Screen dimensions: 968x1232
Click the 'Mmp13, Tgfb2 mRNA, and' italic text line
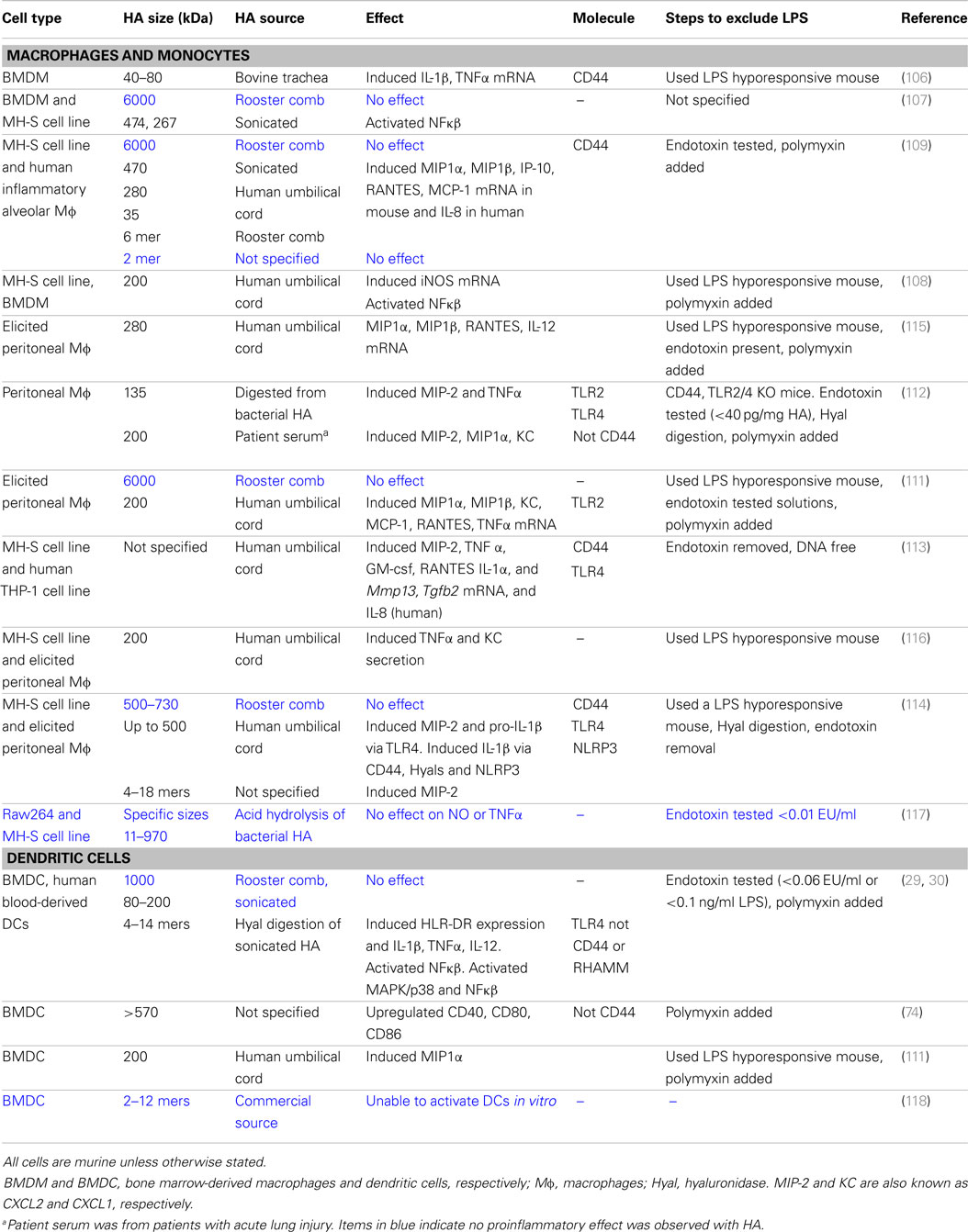click(450, 590)
